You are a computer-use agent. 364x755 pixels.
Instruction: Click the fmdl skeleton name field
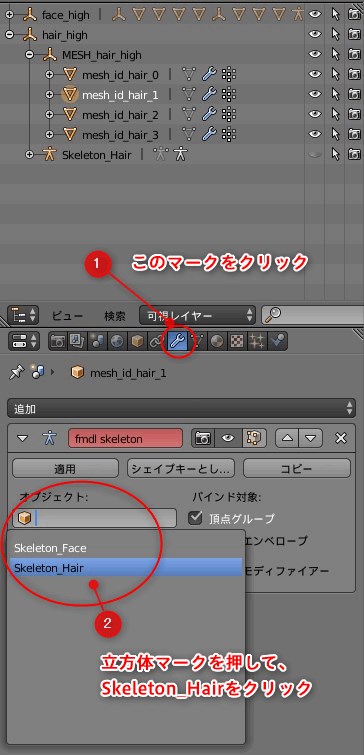126,439
